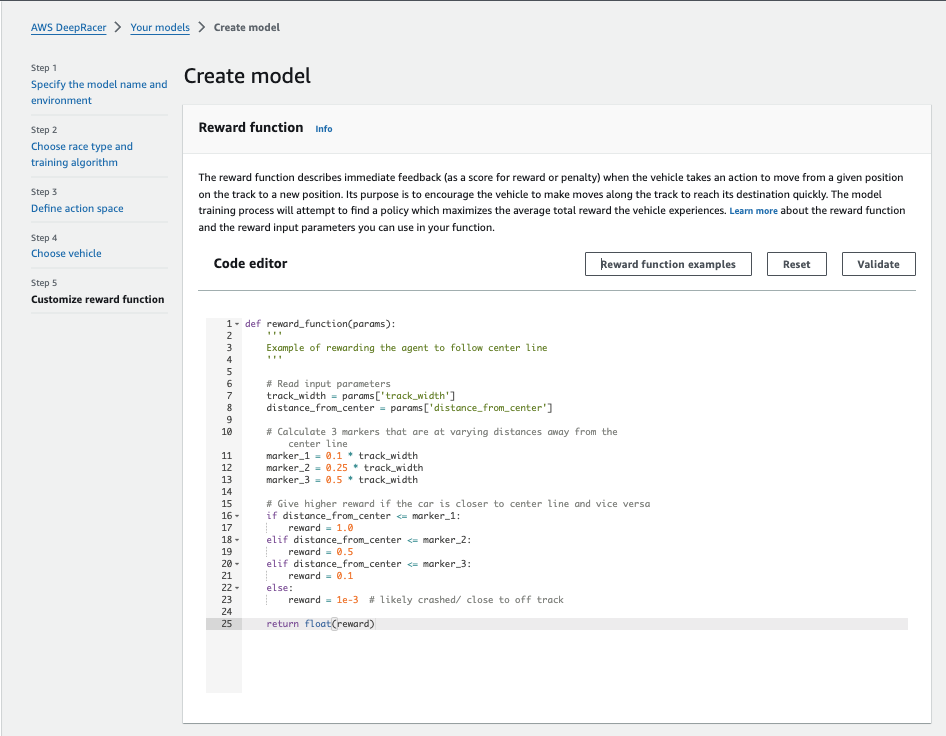Go to AWS DeepRacer breadcrumb
The width and height of the screenshot is (946, 736).
68,27
